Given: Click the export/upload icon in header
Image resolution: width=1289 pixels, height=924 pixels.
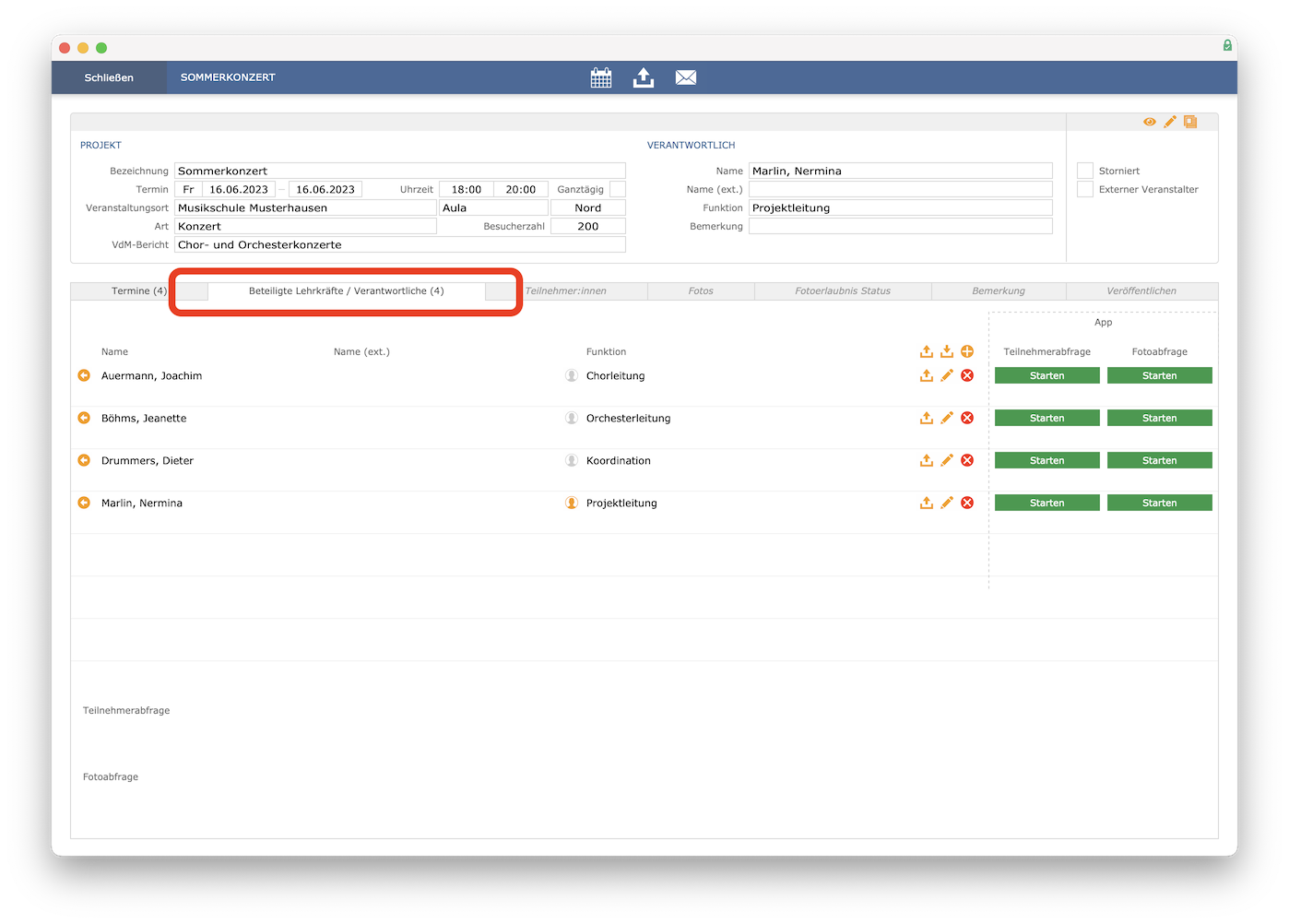Looking at the screenshot, I should (644, 77).
